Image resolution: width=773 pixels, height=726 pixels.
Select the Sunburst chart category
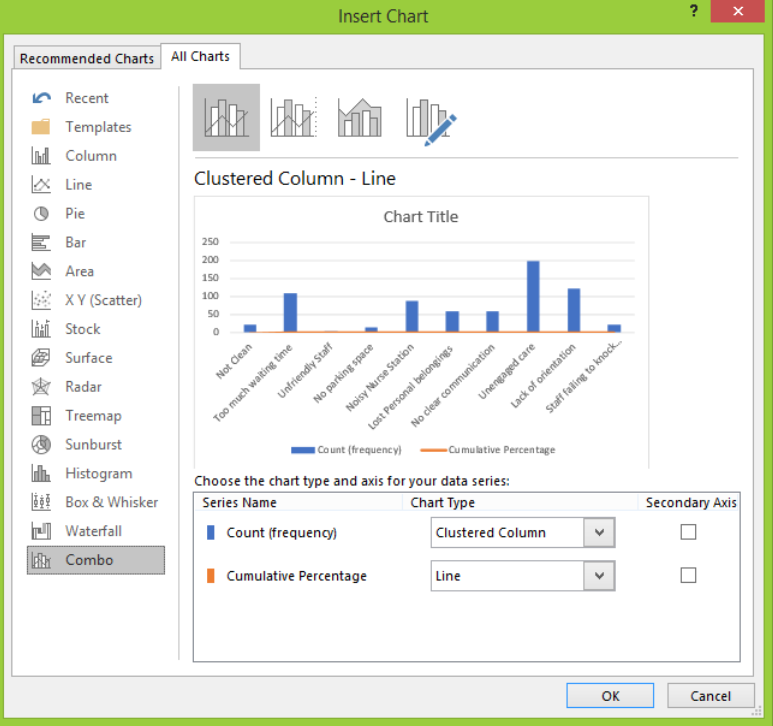pos(96,444)
